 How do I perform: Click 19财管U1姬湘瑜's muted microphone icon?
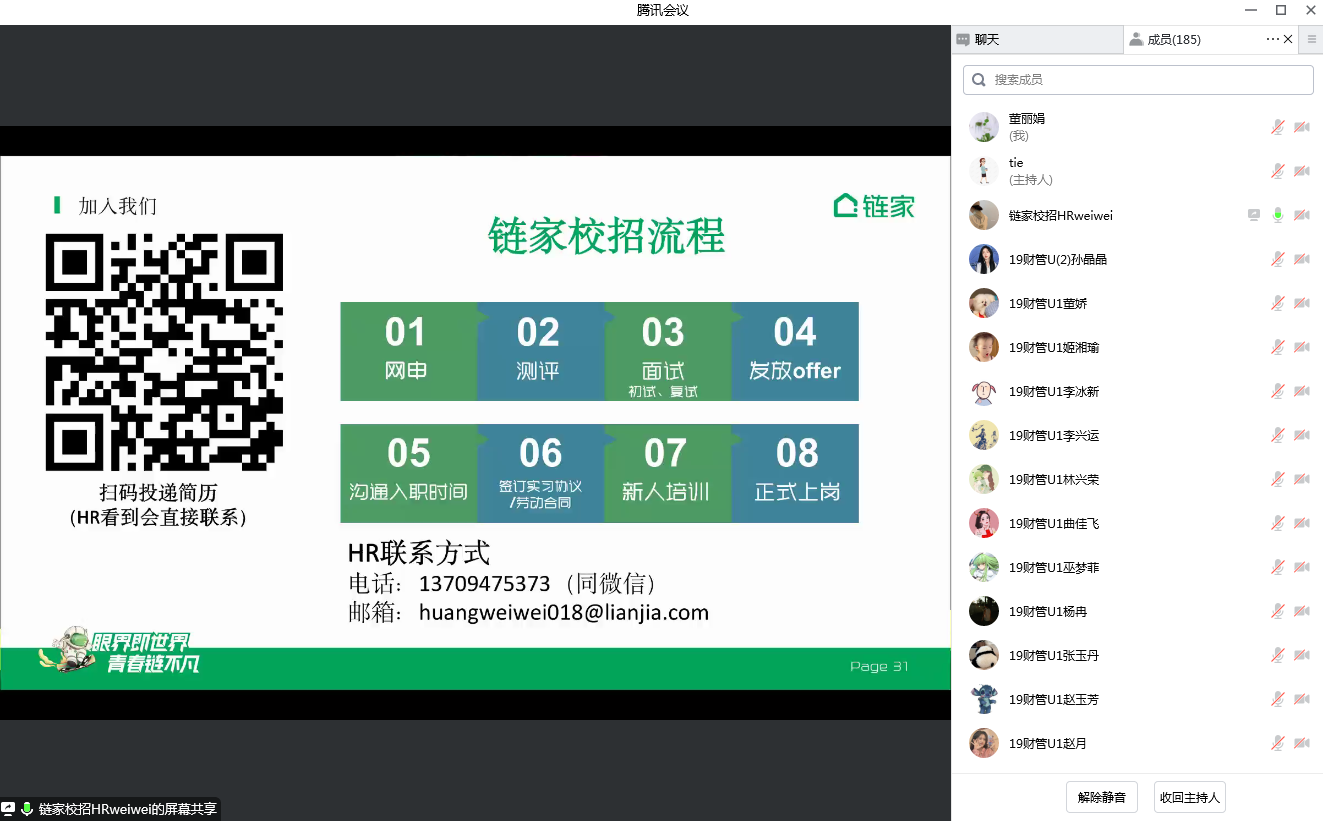1278,347
